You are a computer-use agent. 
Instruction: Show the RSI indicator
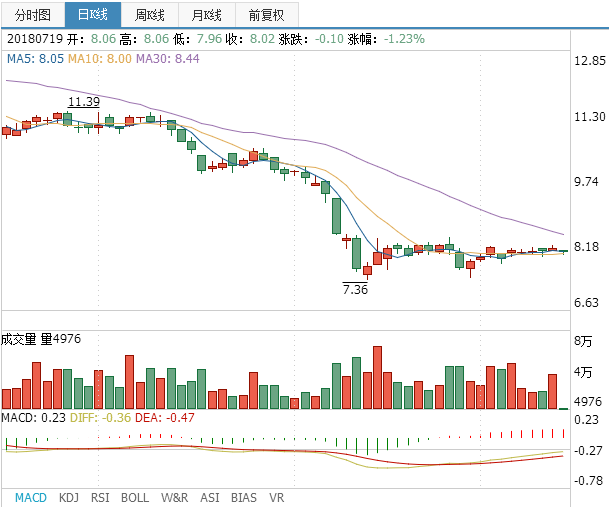point(100,498)
